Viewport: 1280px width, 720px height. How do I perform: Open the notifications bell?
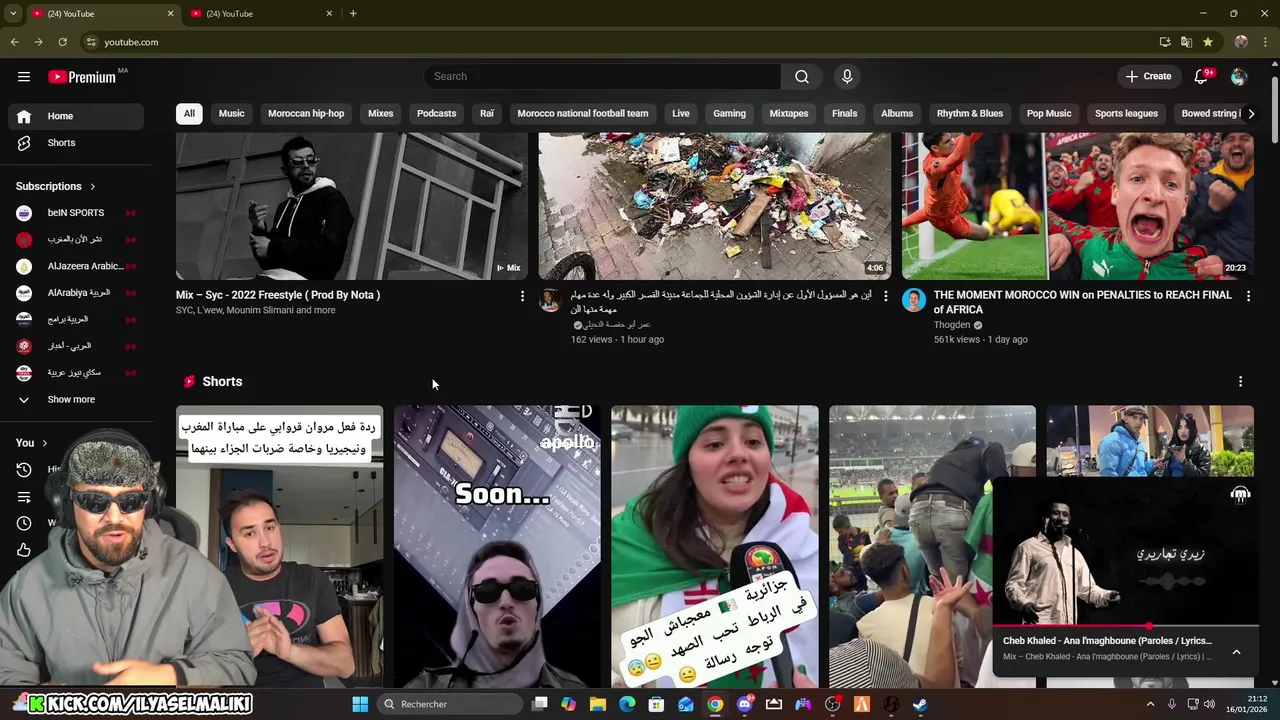click(1201, 77)
